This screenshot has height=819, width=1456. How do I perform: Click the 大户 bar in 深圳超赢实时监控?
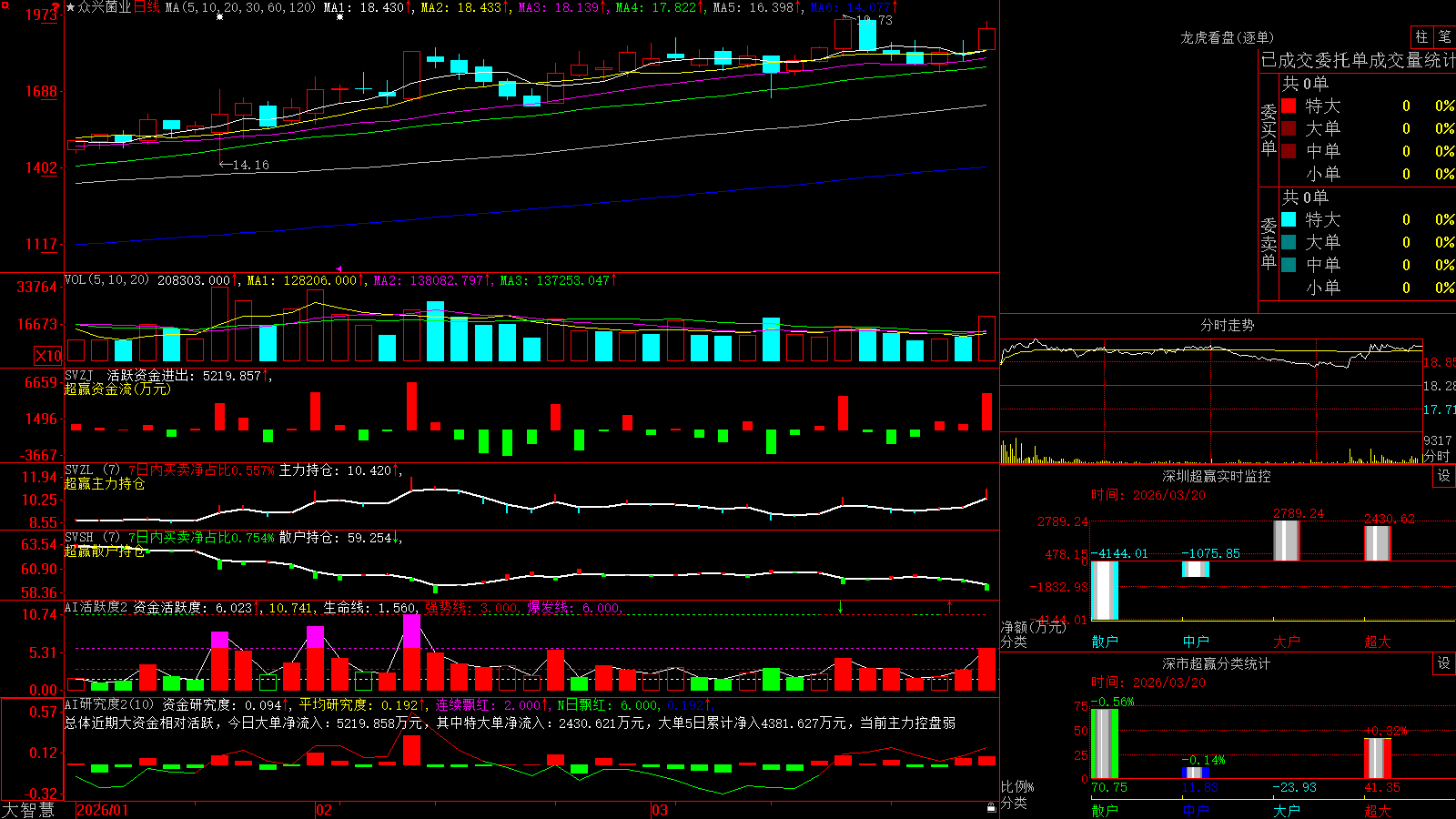[x=1287, y=541]
